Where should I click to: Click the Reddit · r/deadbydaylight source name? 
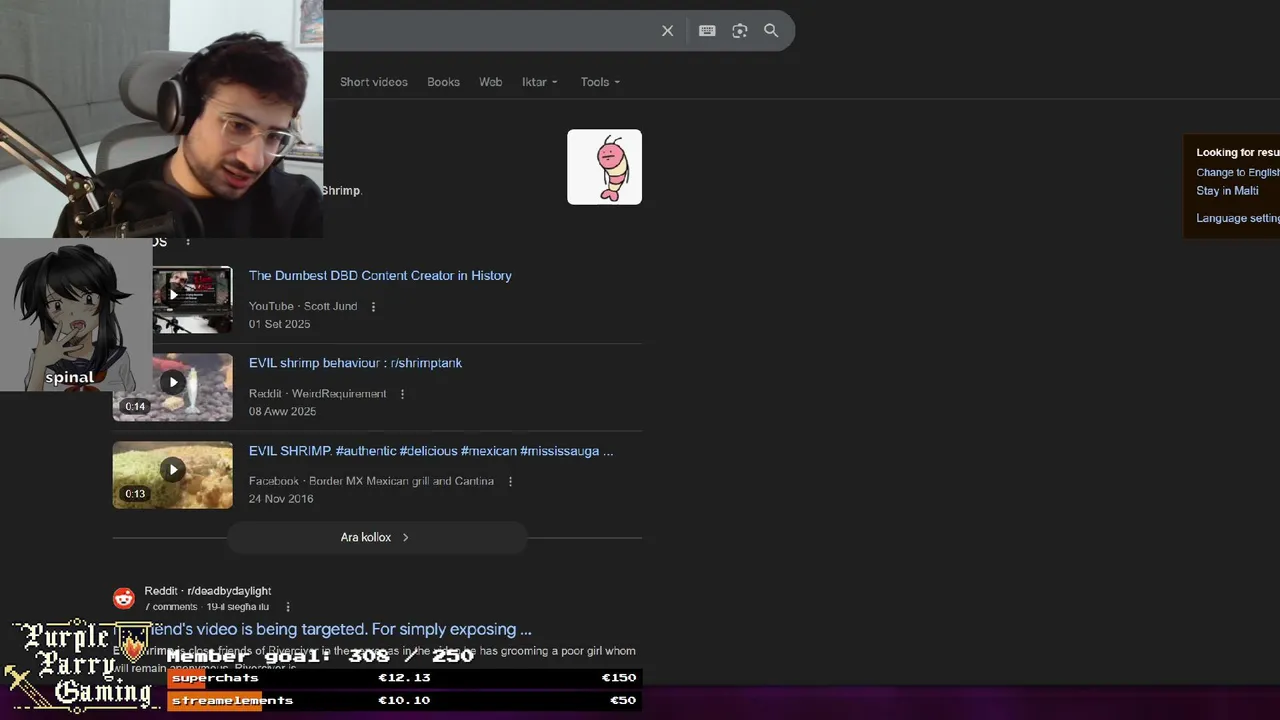[x=208, y=591]
